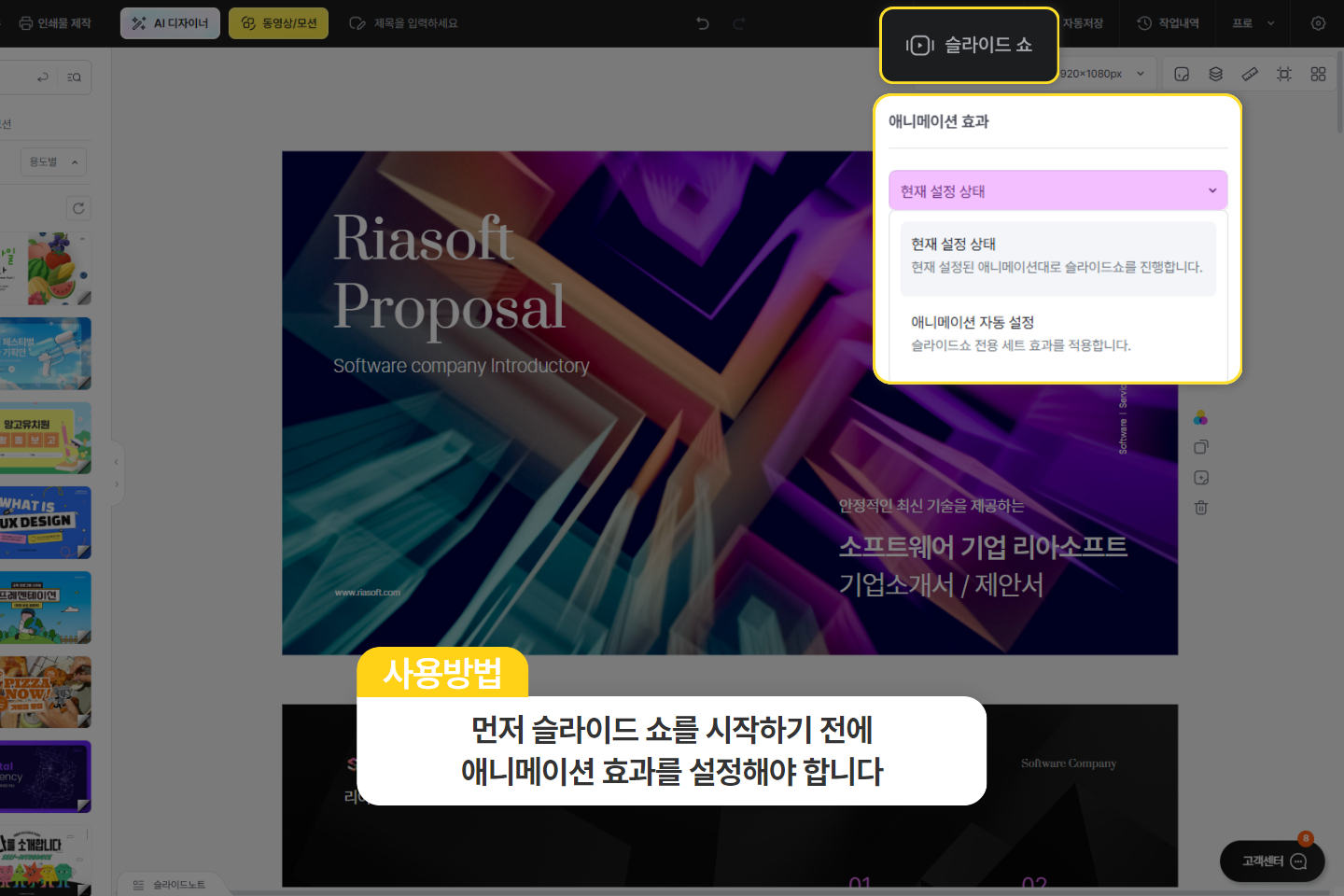Screen dimensions: 1344x896
Task: Open the 동영상/모션 button
Action: point(278,23)
